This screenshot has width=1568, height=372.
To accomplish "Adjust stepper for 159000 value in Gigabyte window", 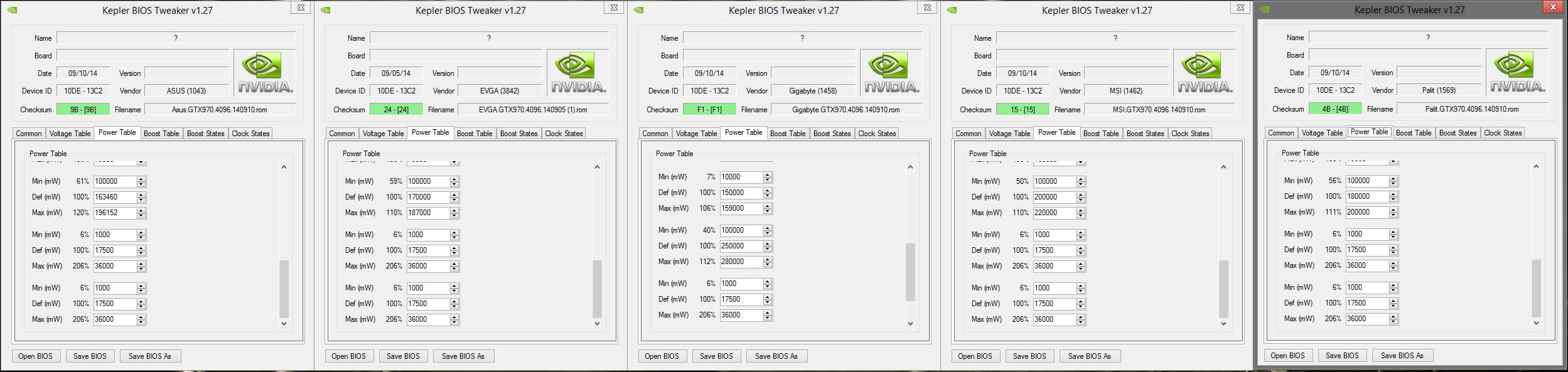I will (x=767, y=208).
